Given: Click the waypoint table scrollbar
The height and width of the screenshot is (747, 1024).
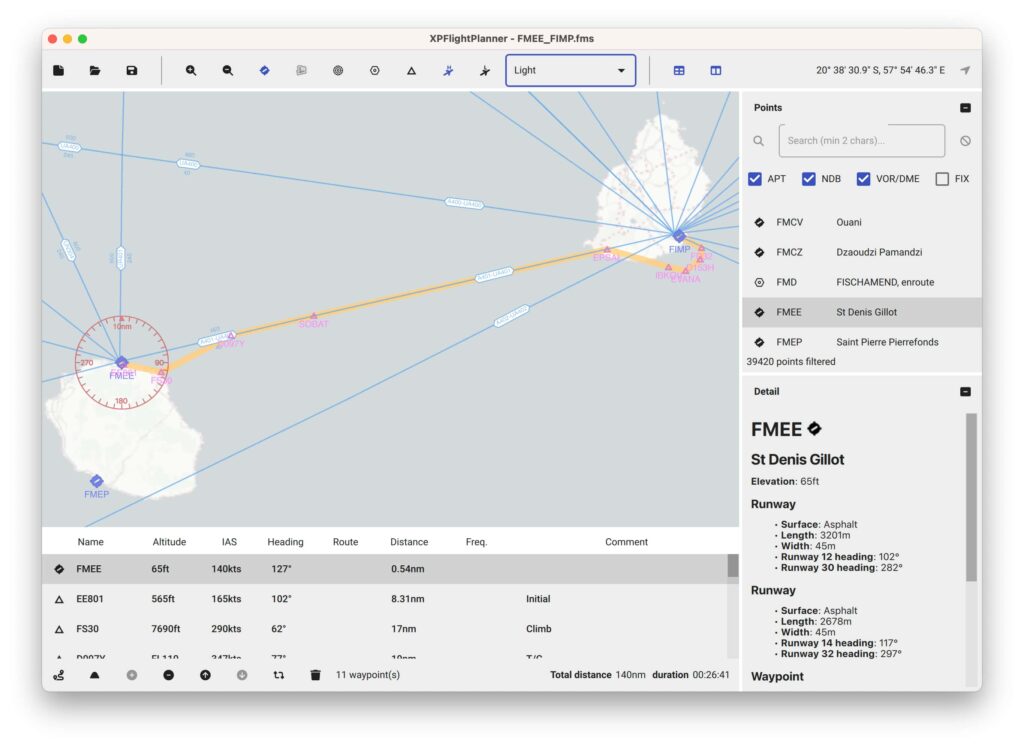Looking at the screenshot, I should click(733, 565).
